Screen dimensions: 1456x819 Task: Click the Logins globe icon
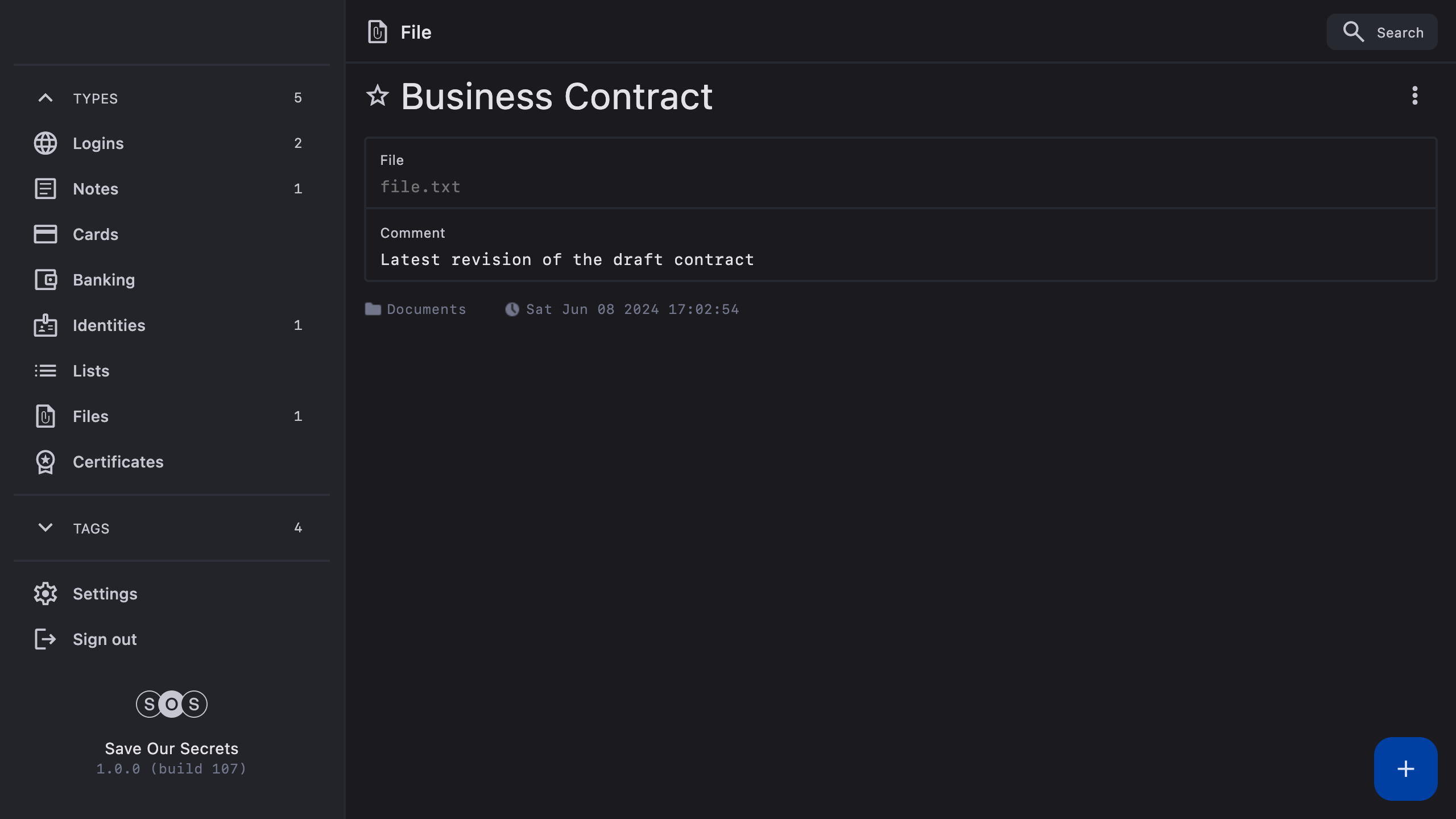pyautogui.click(x=45, y=143)
